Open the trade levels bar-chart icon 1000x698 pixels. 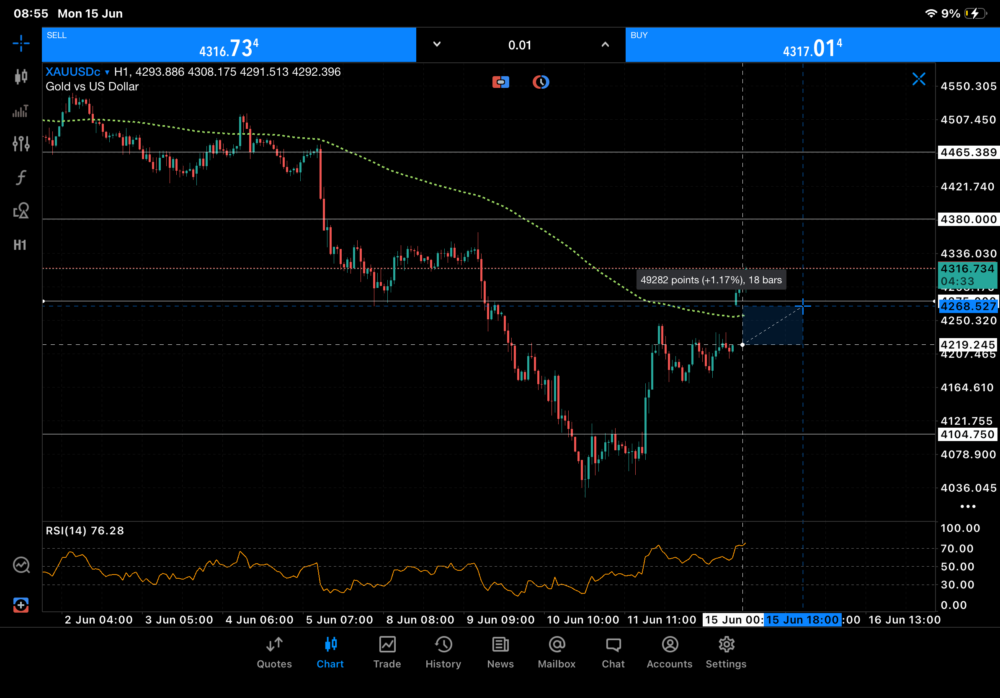tap(20, 111)
